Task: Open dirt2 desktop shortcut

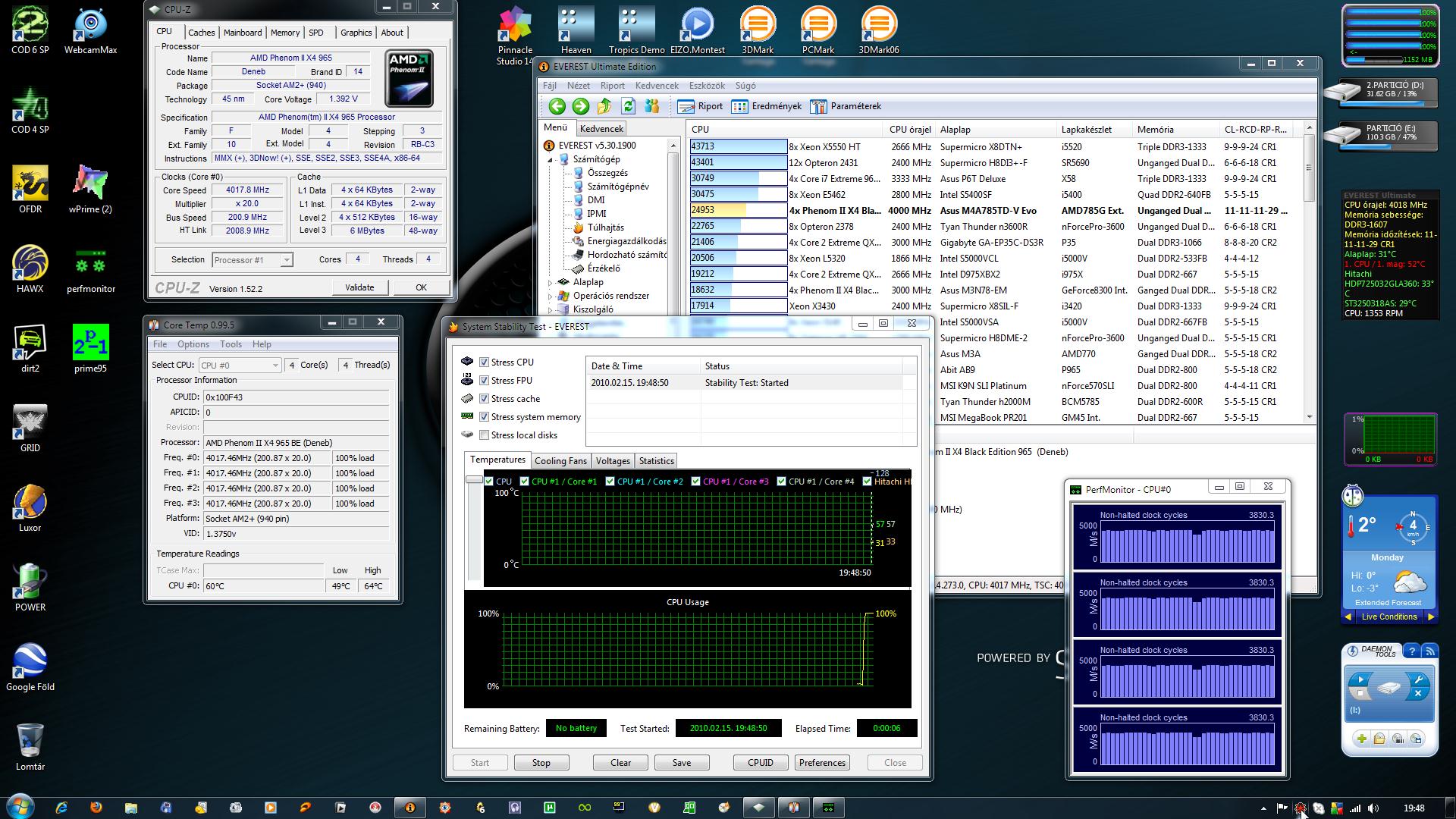Action: (30, 349)
